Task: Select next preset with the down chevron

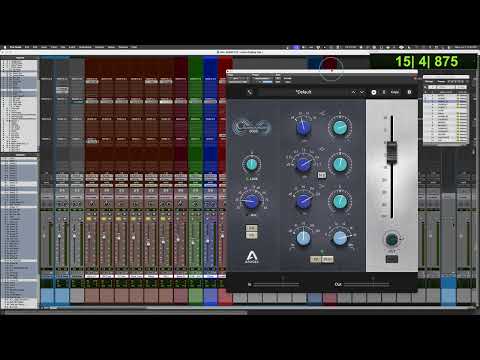Action: [x=362, y=92]
